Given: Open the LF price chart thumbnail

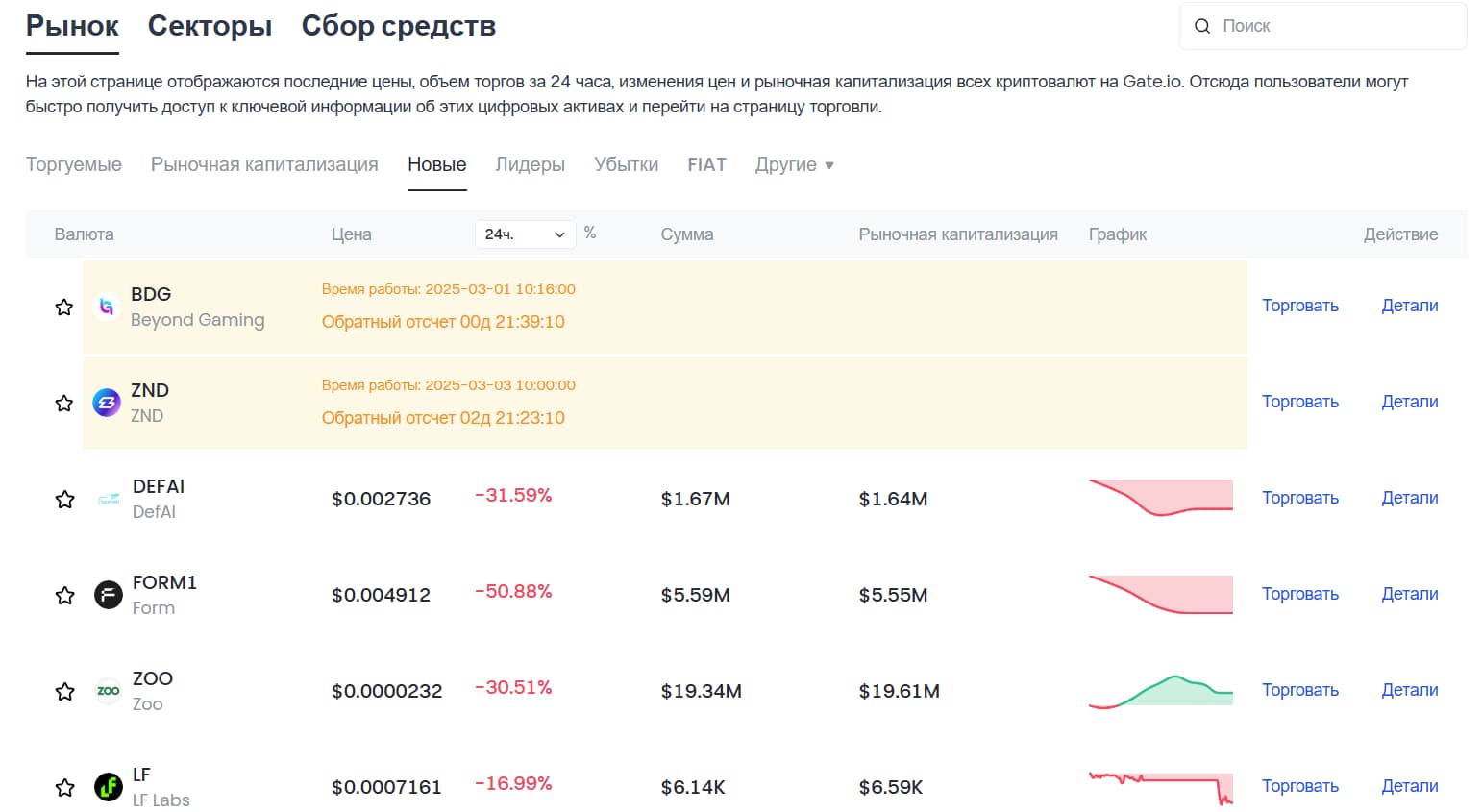Looking at the screenshot, I should pos(1161,787).
